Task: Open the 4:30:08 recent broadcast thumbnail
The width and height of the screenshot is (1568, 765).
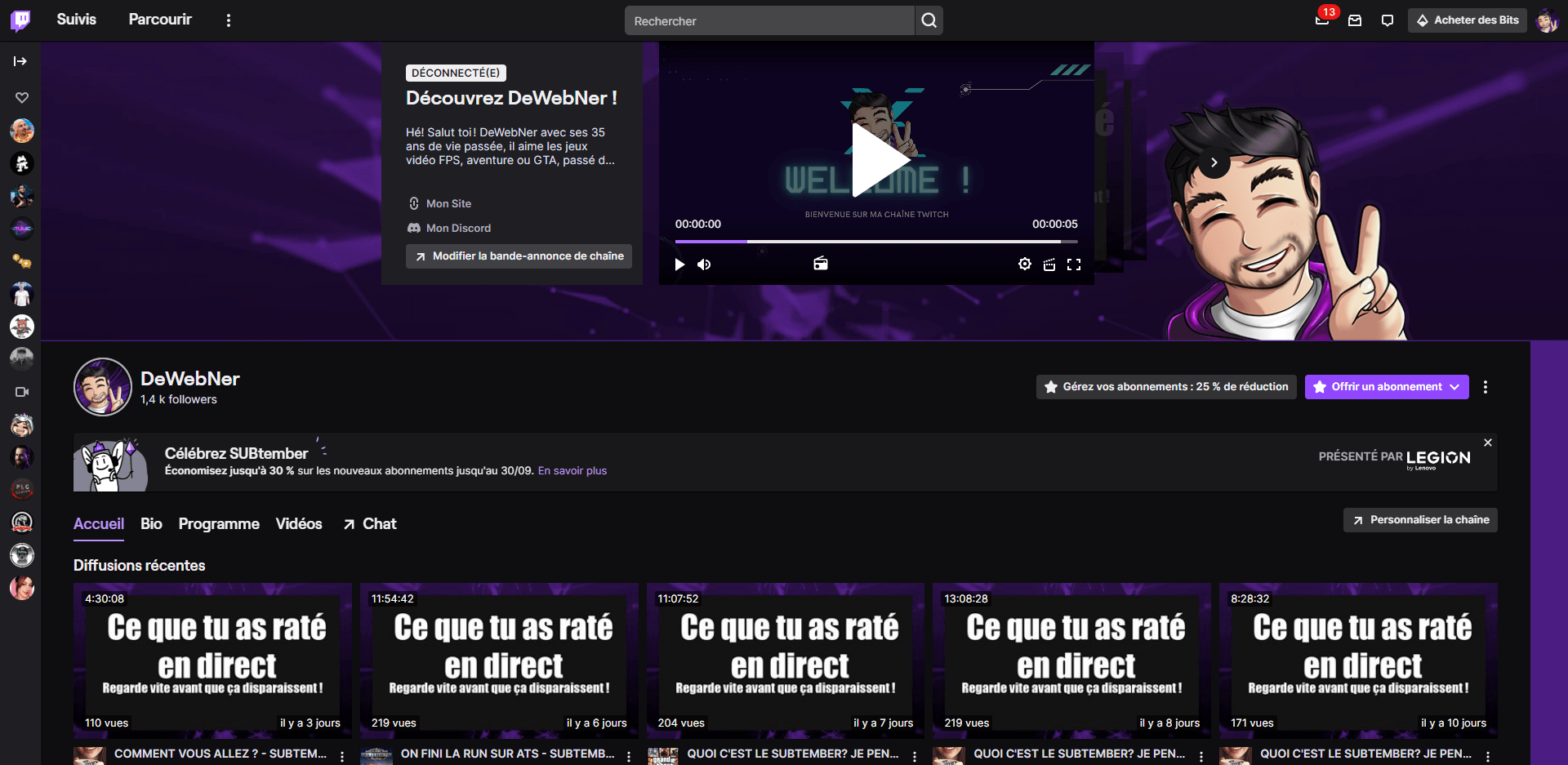Action: coord(212,660)
